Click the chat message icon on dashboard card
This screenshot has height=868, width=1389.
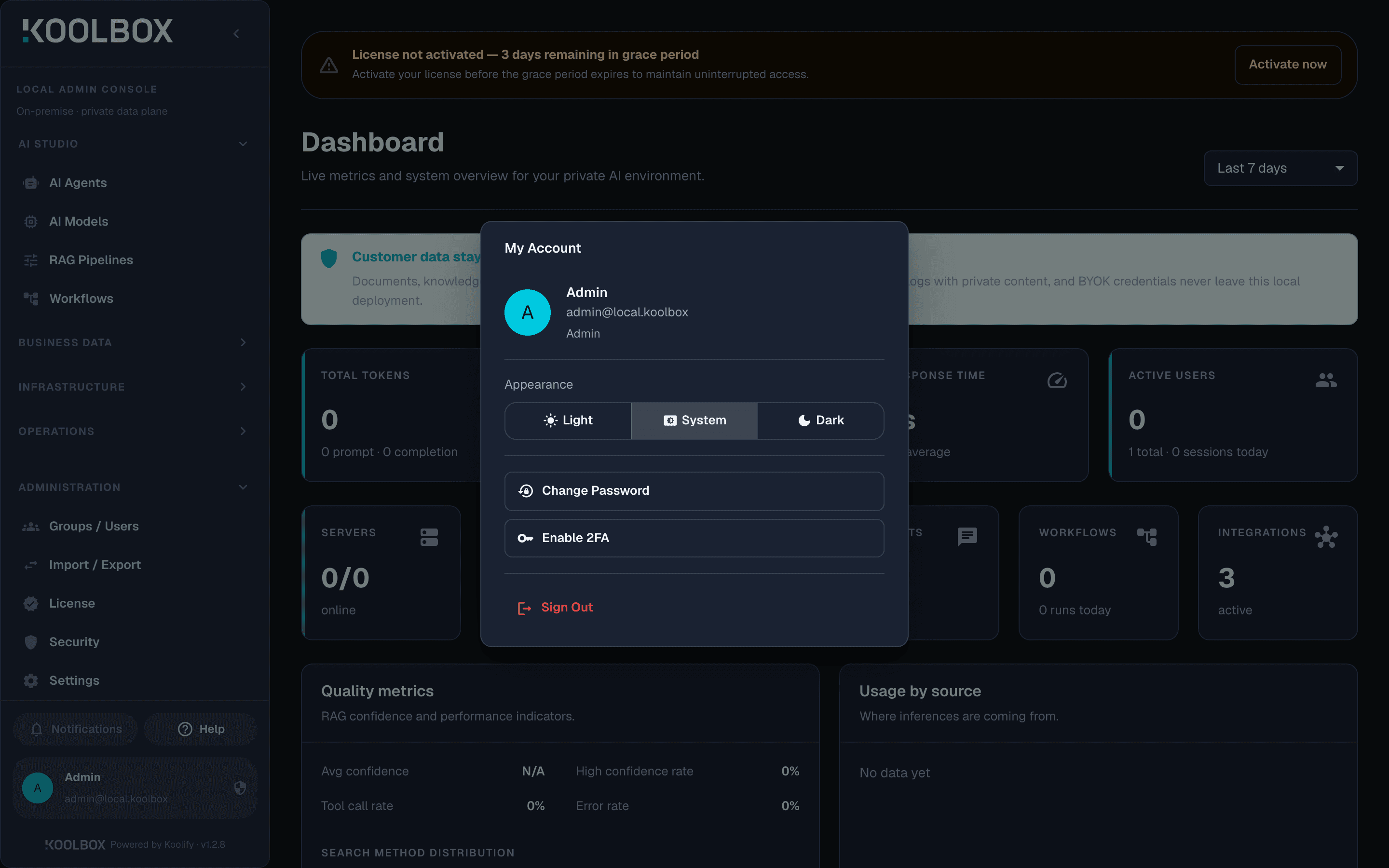(x=967, y=537)
